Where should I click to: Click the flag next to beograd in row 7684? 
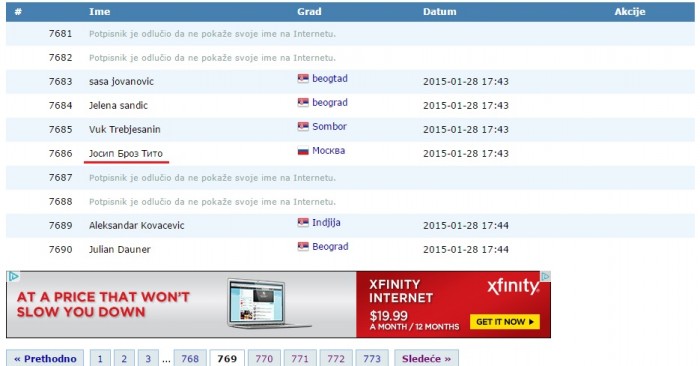pos(303,103)
